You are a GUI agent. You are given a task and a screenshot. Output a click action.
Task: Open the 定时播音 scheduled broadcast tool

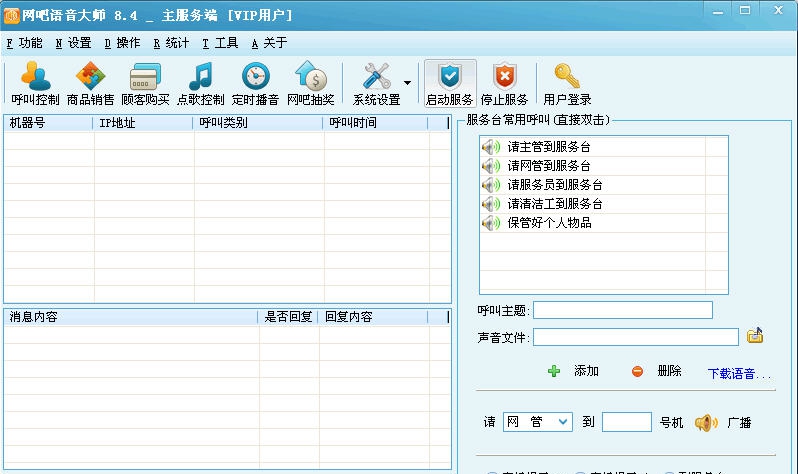[255, 83]
